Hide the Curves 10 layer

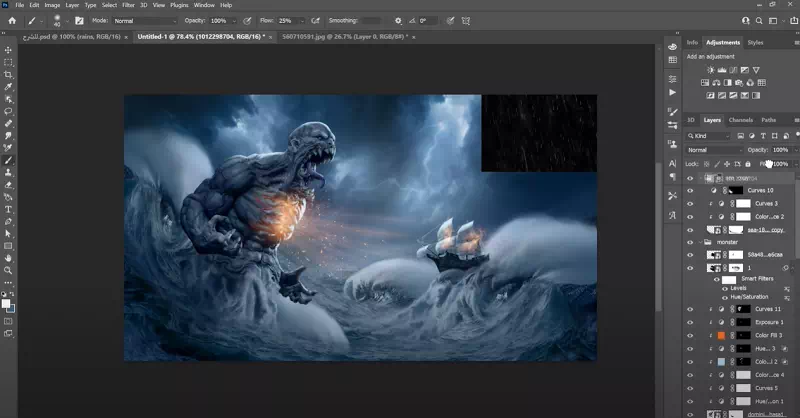coord(690,190)
